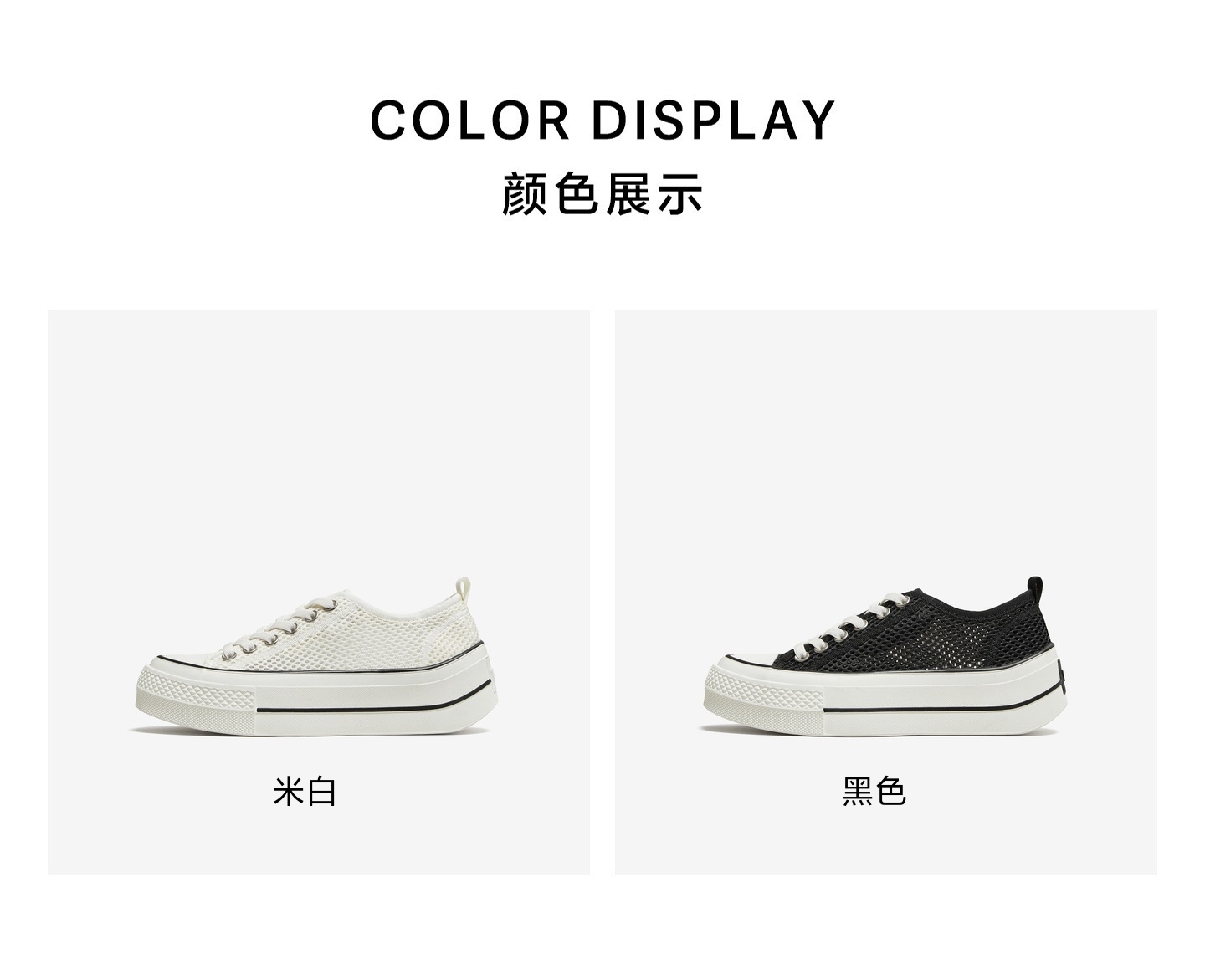Click the word COLOR in the title
This screenshot has width=1205, height=980.
point(470,120)
